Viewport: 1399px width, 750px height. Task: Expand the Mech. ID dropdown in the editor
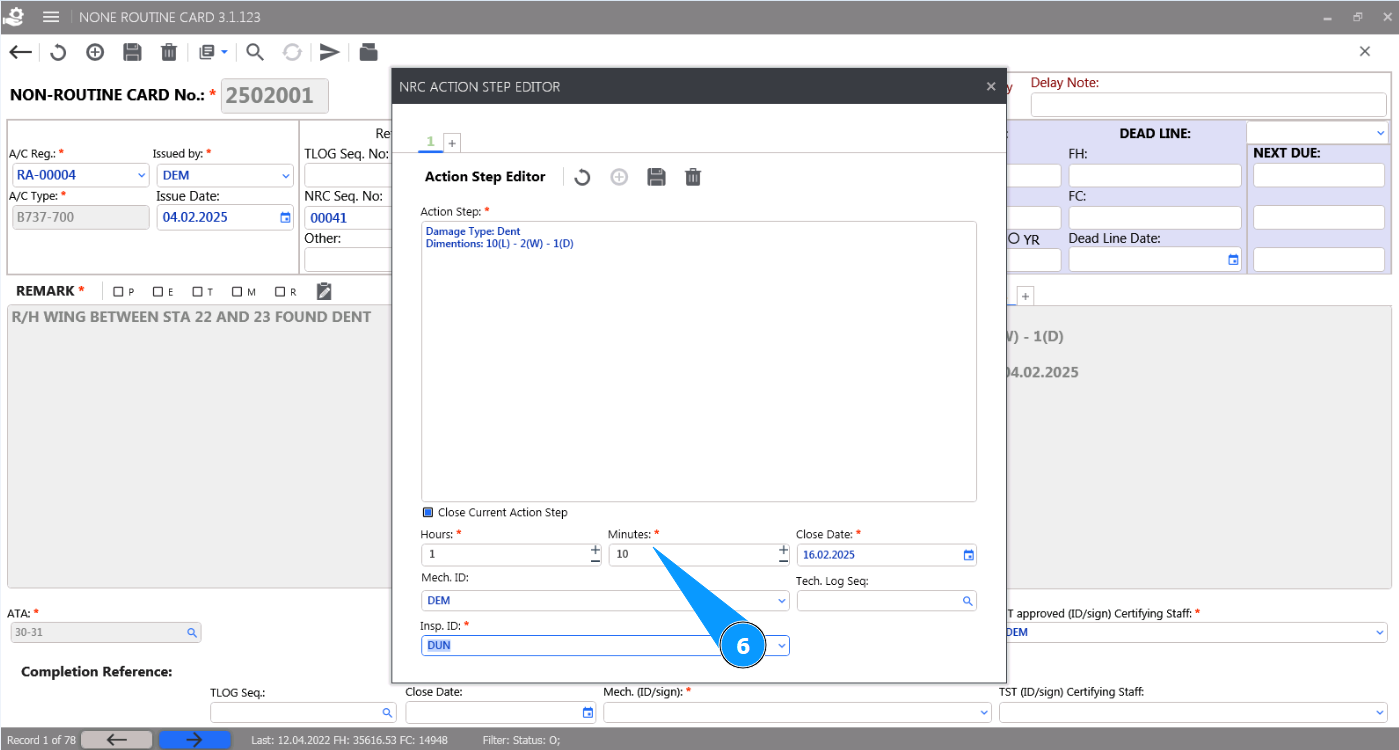coord(782,601)
